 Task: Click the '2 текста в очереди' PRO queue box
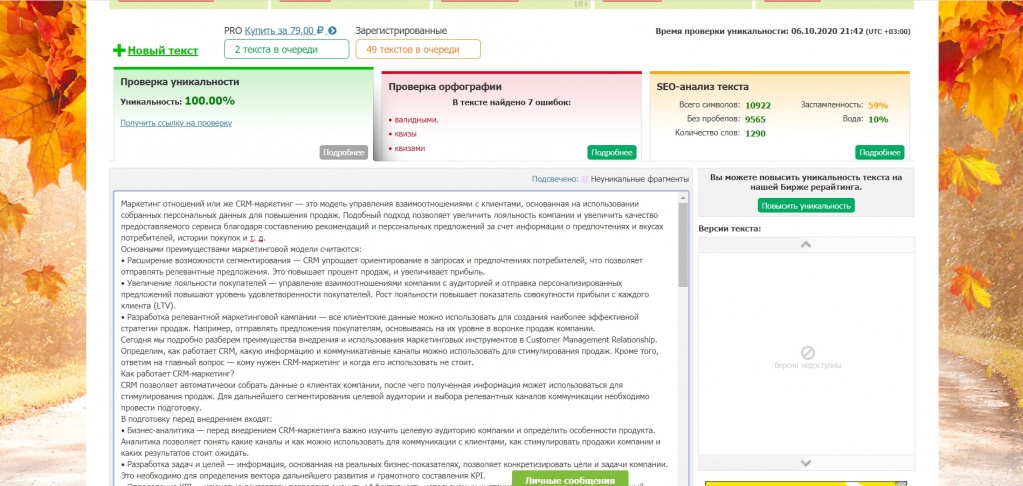coord(286,49)
